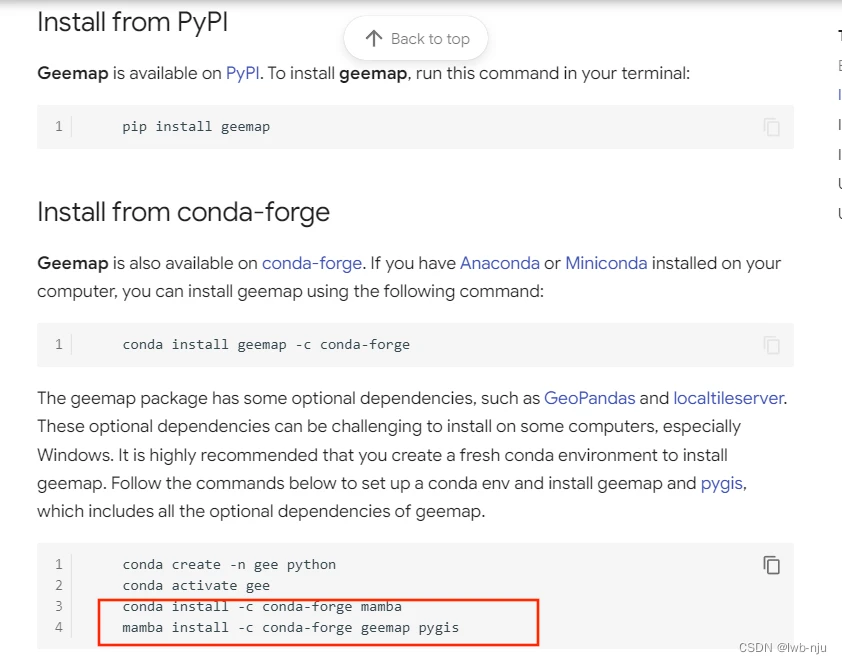Click the conda install mamba code line
This screenshot has width=842, height=664.
[x=262, y=606]
